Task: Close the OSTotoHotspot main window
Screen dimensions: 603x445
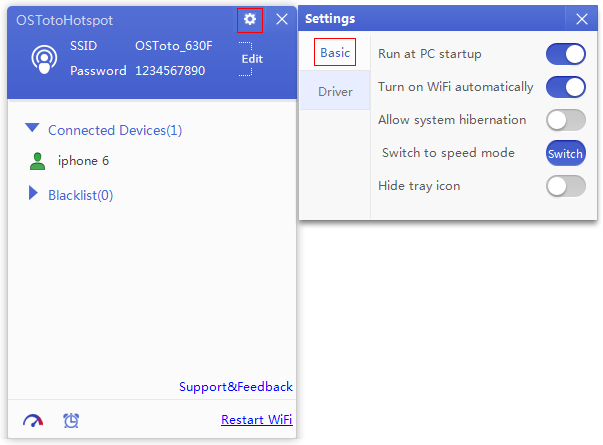Action: coord(282,19)
